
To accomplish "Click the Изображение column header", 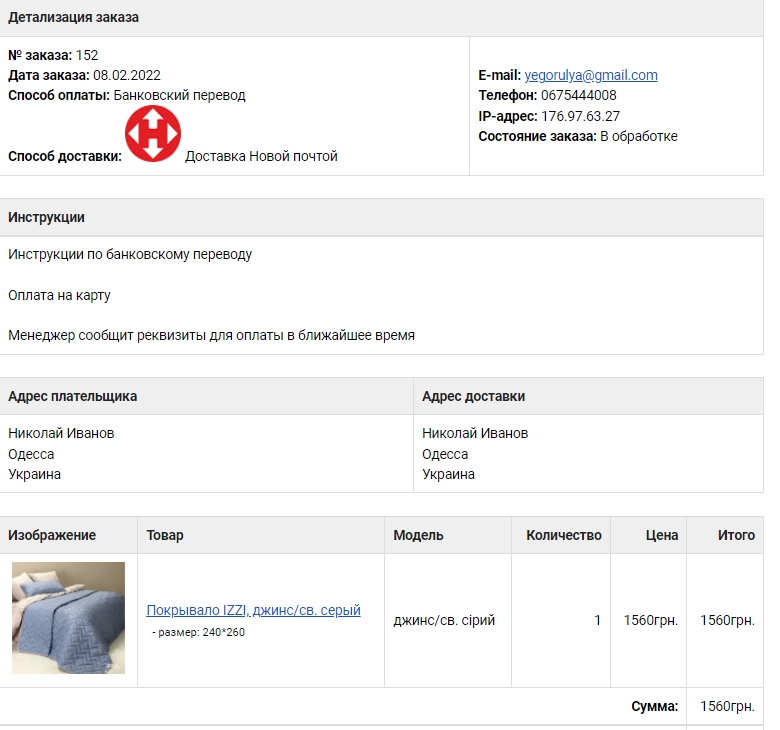I will tap(52, 535).
